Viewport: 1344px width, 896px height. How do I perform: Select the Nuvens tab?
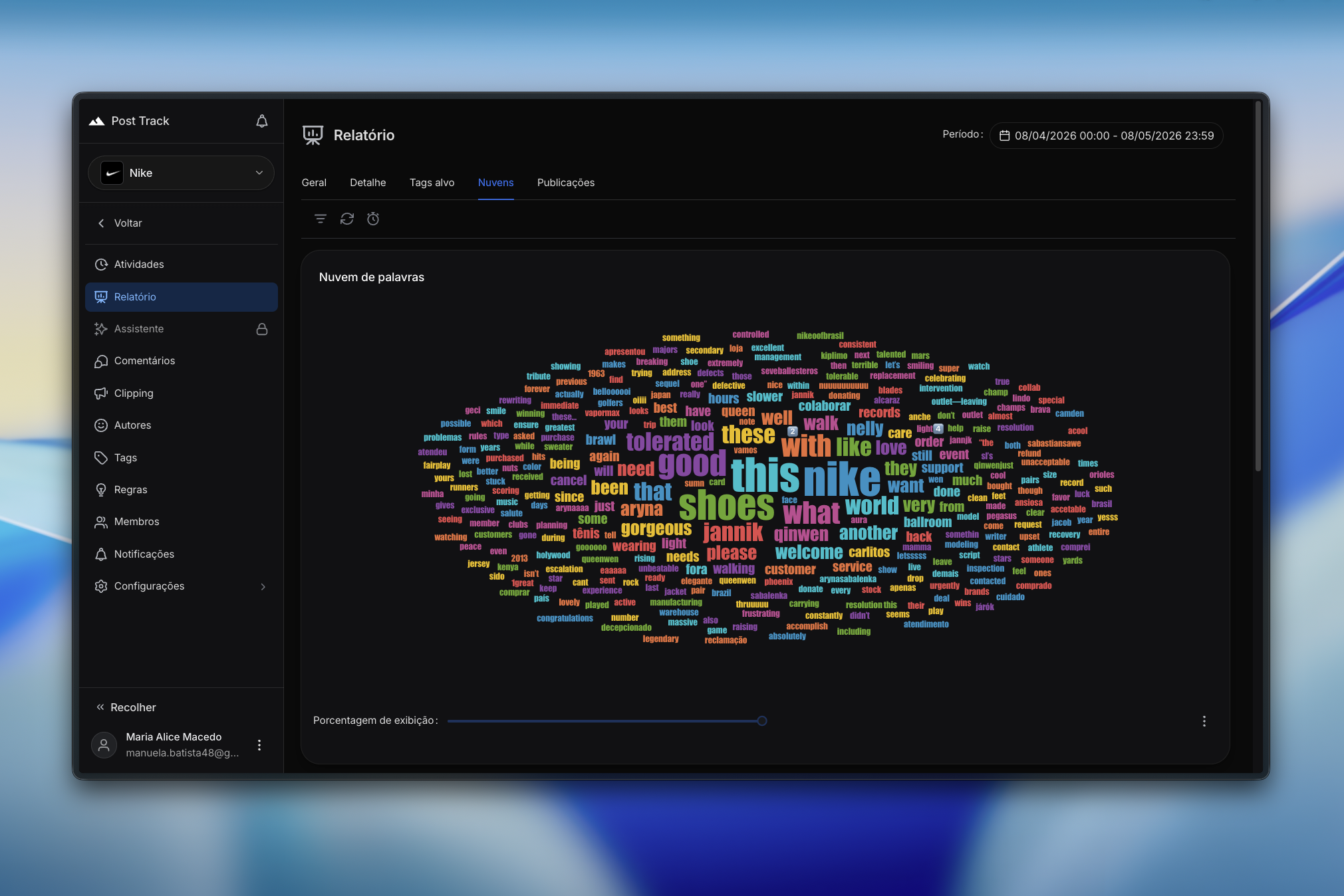click(496, 183)
